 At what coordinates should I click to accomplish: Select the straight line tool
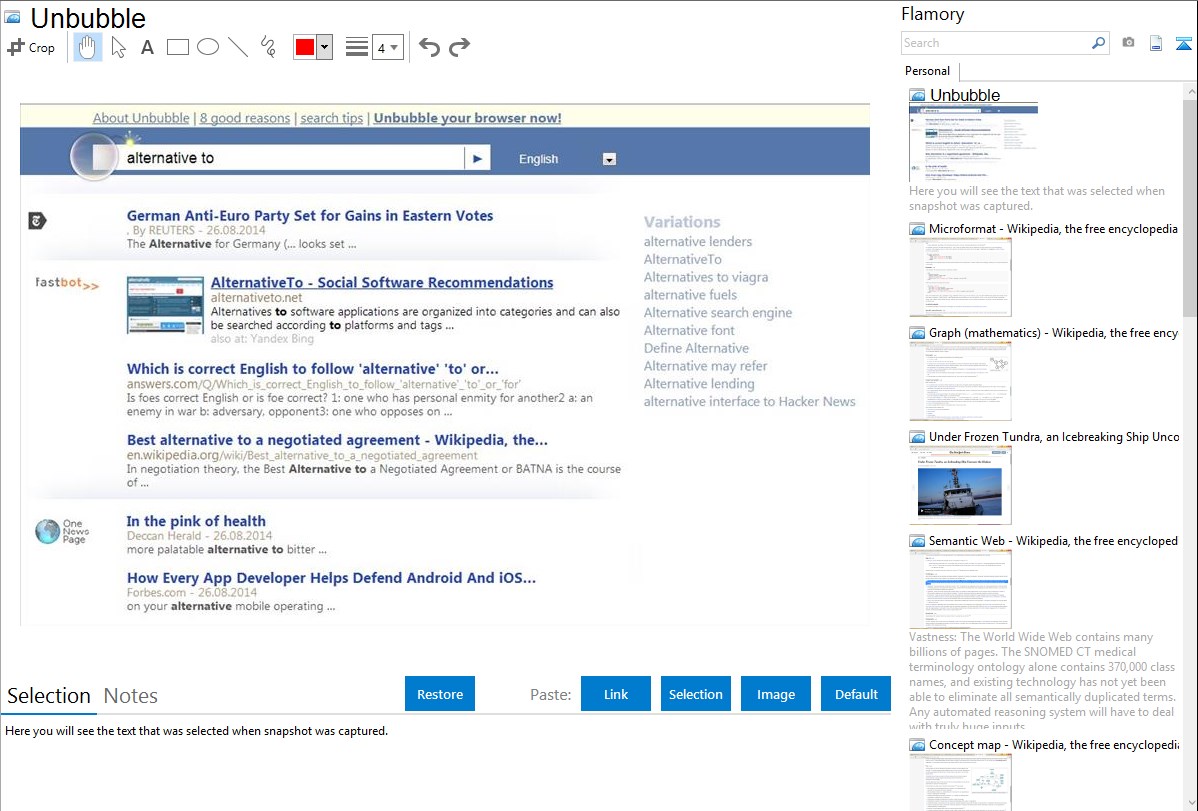click(x=237, y=47)
